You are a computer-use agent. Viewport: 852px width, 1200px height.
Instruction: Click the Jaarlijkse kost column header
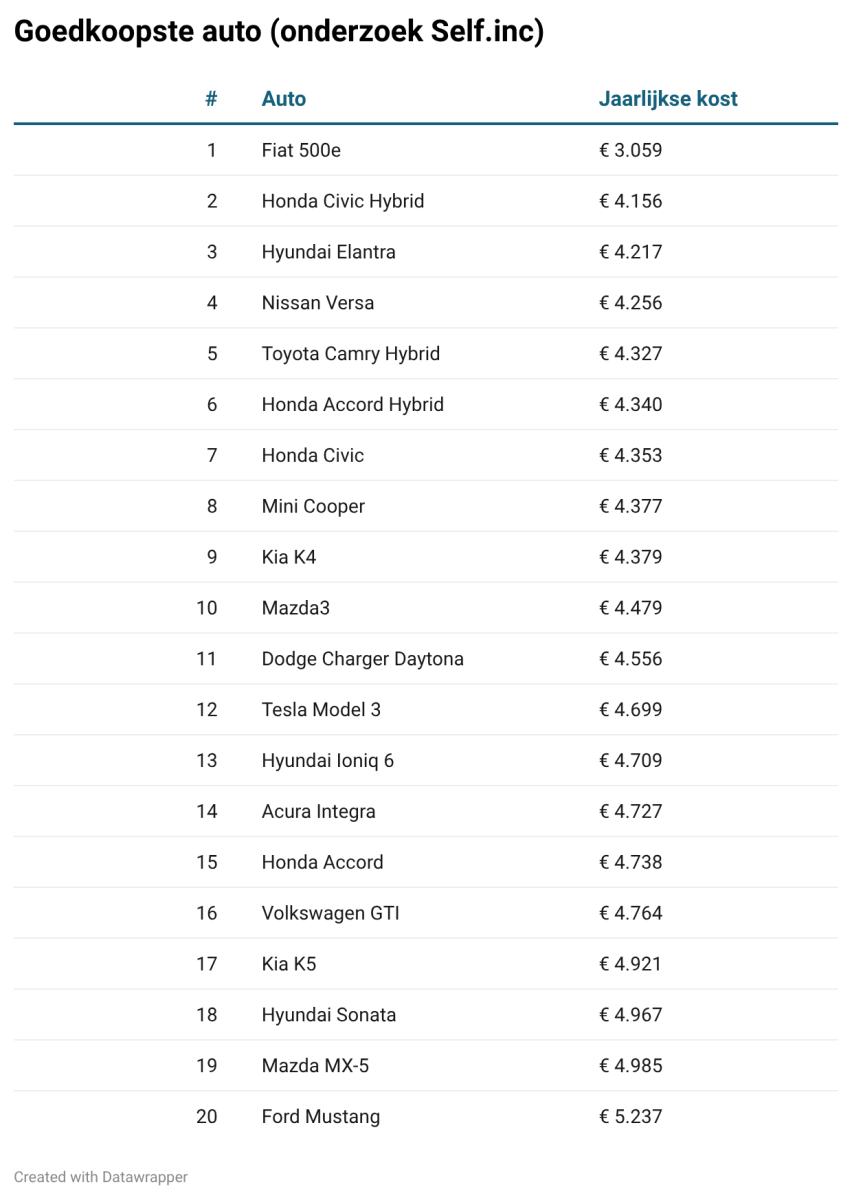click(668, 99)
